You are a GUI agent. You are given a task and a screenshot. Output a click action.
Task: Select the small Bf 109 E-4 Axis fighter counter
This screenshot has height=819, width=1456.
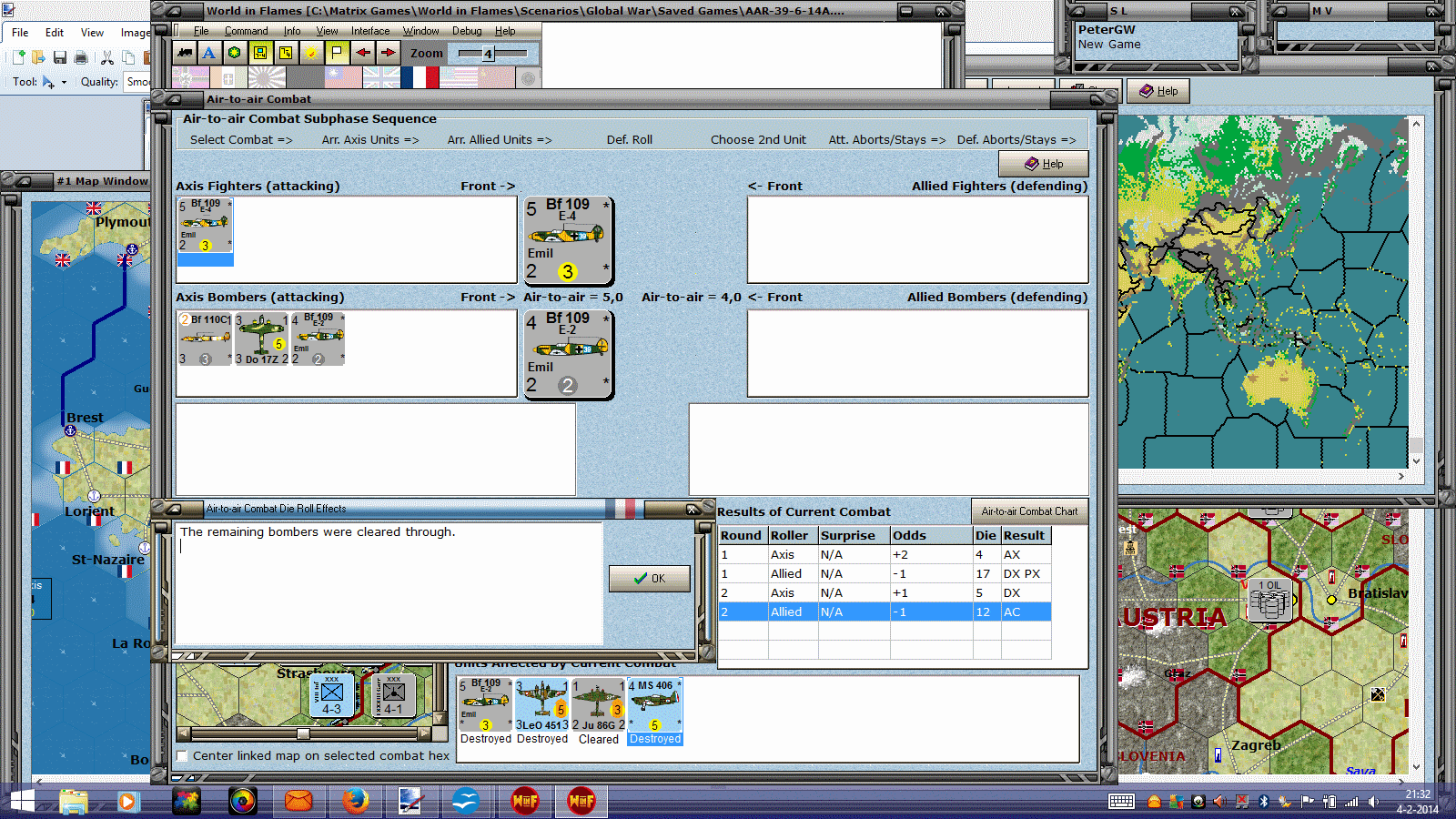click(205, 226)
